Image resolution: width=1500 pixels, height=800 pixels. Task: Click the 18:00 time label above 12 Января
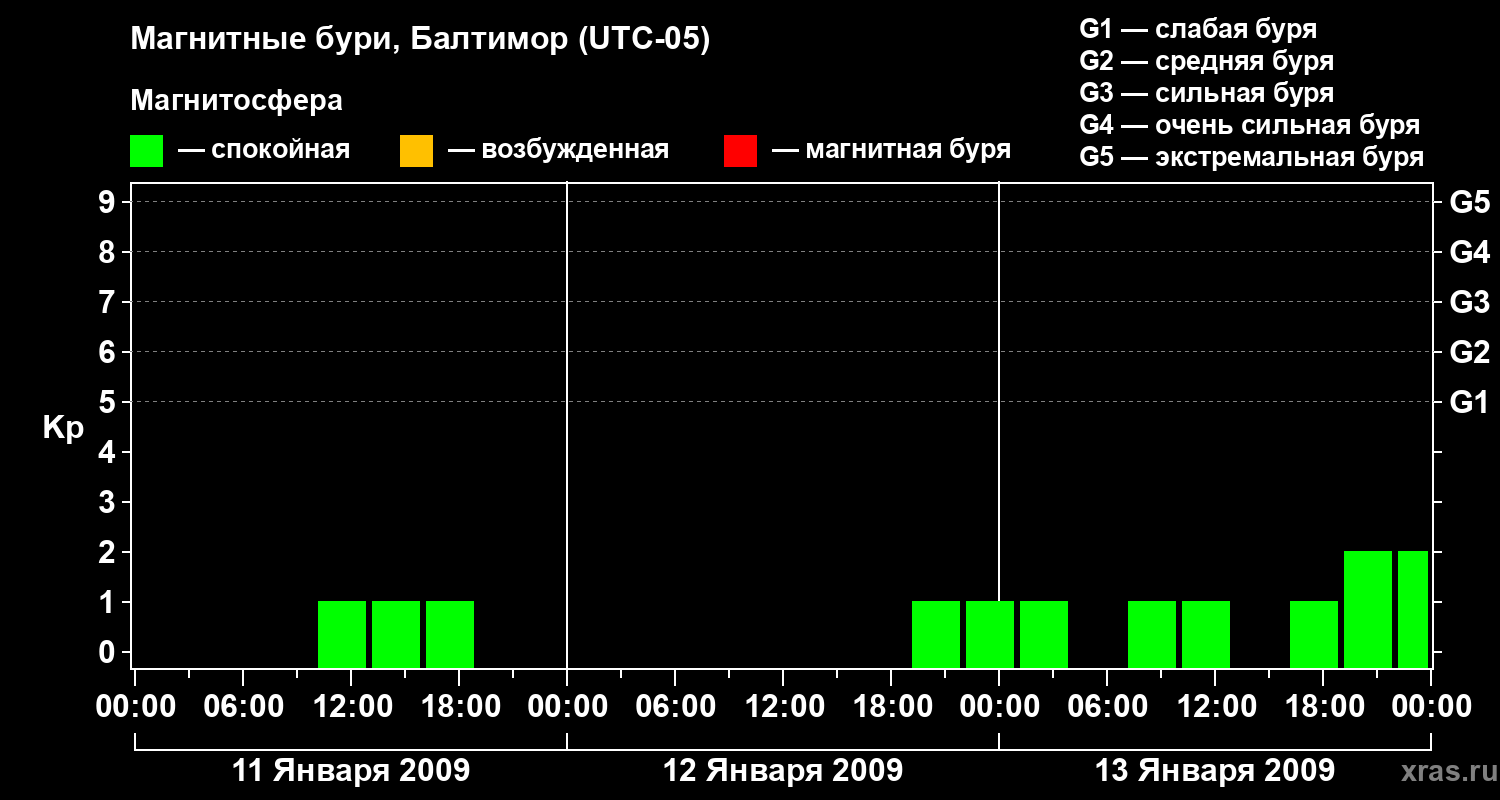point(891,706)
